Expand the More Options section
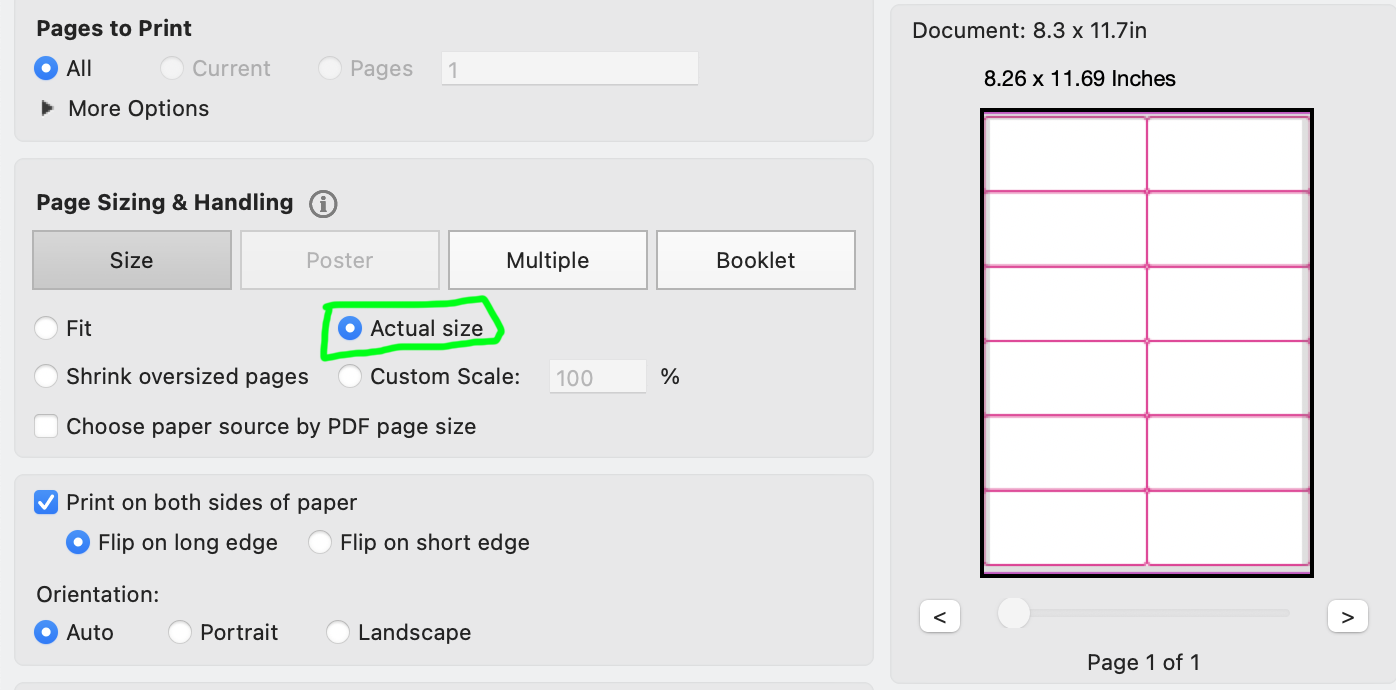This screenshot has height=690, width=1396. pos(47,108)
